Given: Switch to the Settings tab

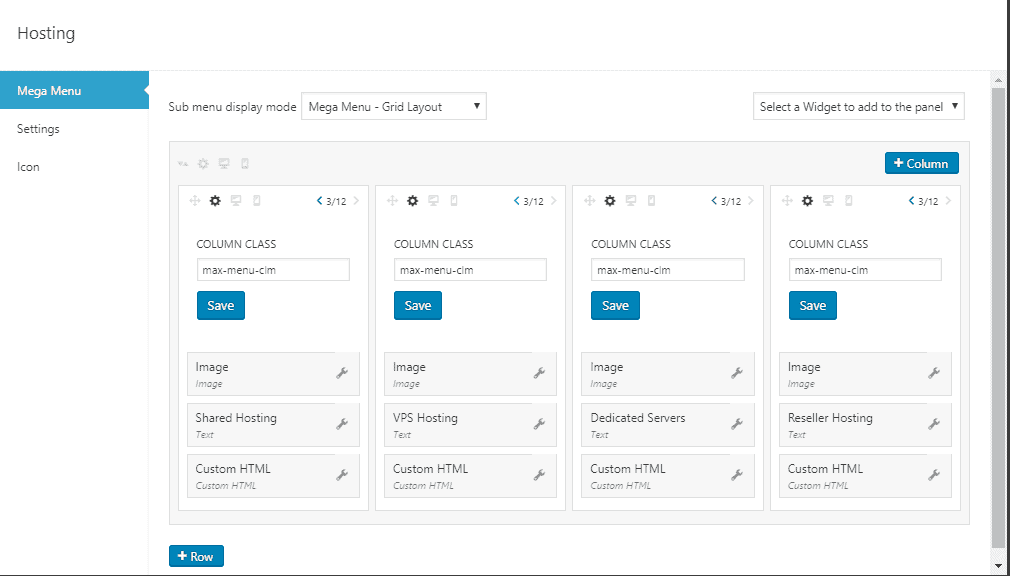Looking at the screenshot, I should pos(38,129).
